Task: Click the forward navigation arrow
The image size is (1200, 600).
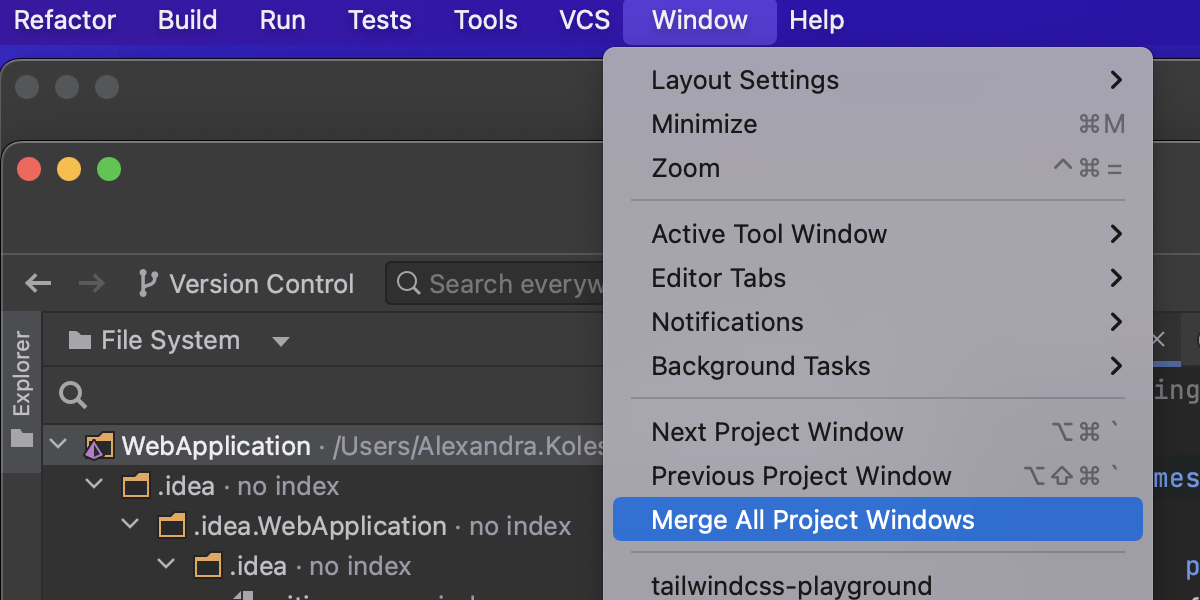Action: 91,284
